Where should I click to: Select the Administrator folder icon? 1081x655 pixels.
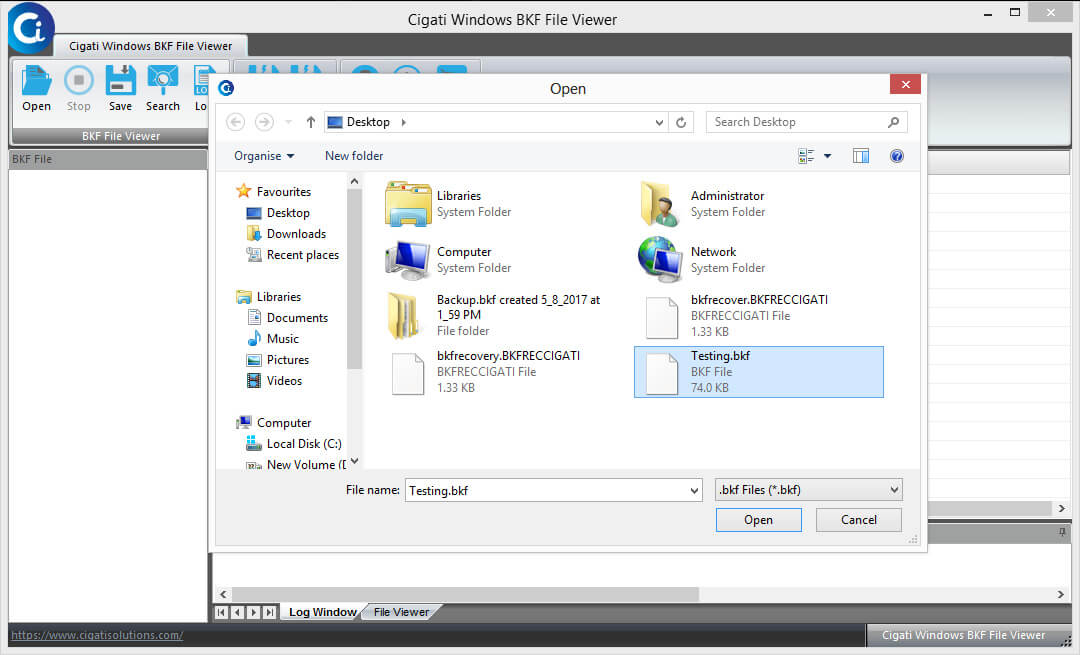(659, 204)
